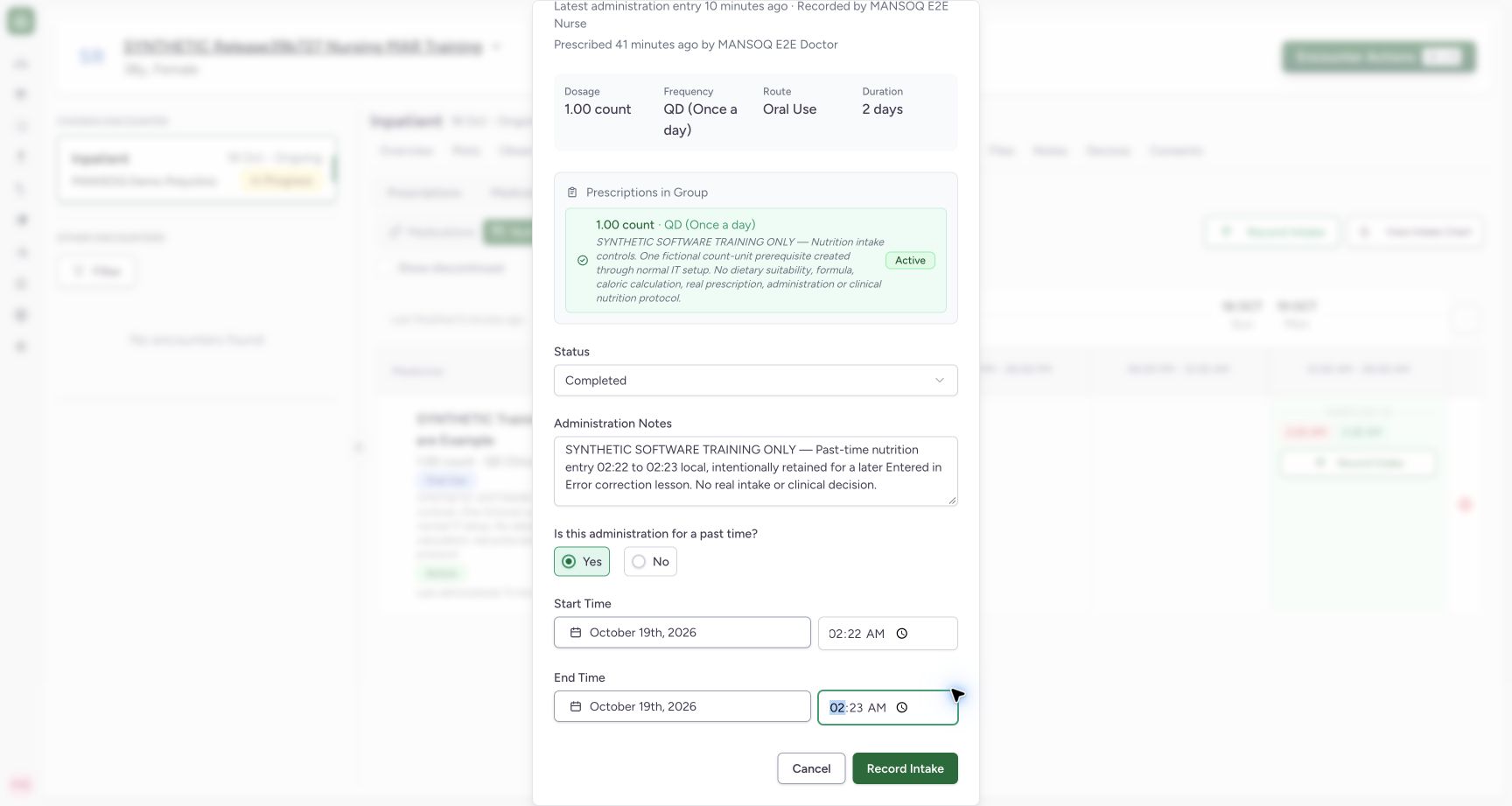Click the Start Time 02:22 AM field

[x=888, y=634]
